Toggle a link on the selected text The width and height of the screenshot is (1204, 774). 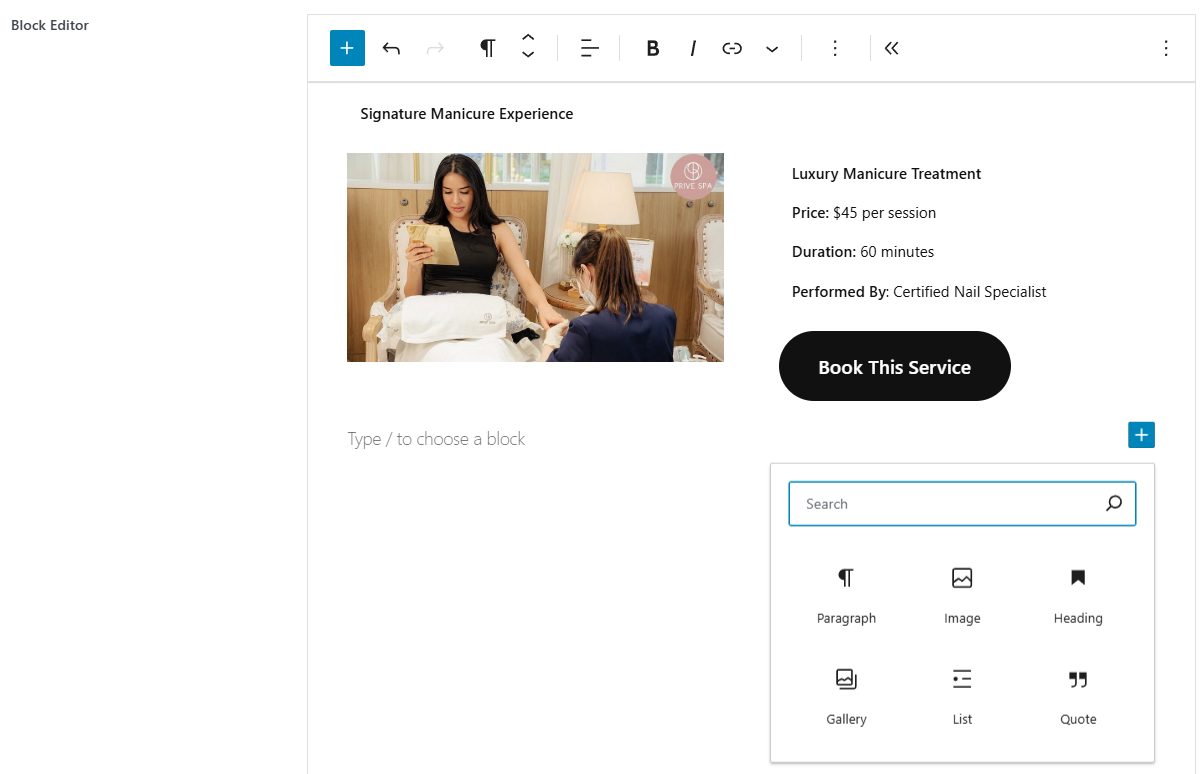[x=731, y=47]
